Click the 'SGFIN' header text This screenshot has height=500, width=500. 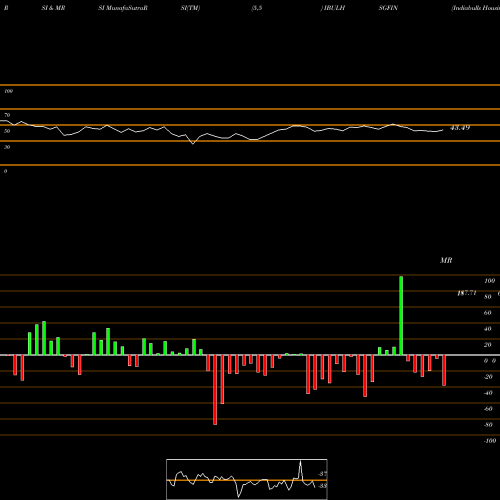(388, 8)
